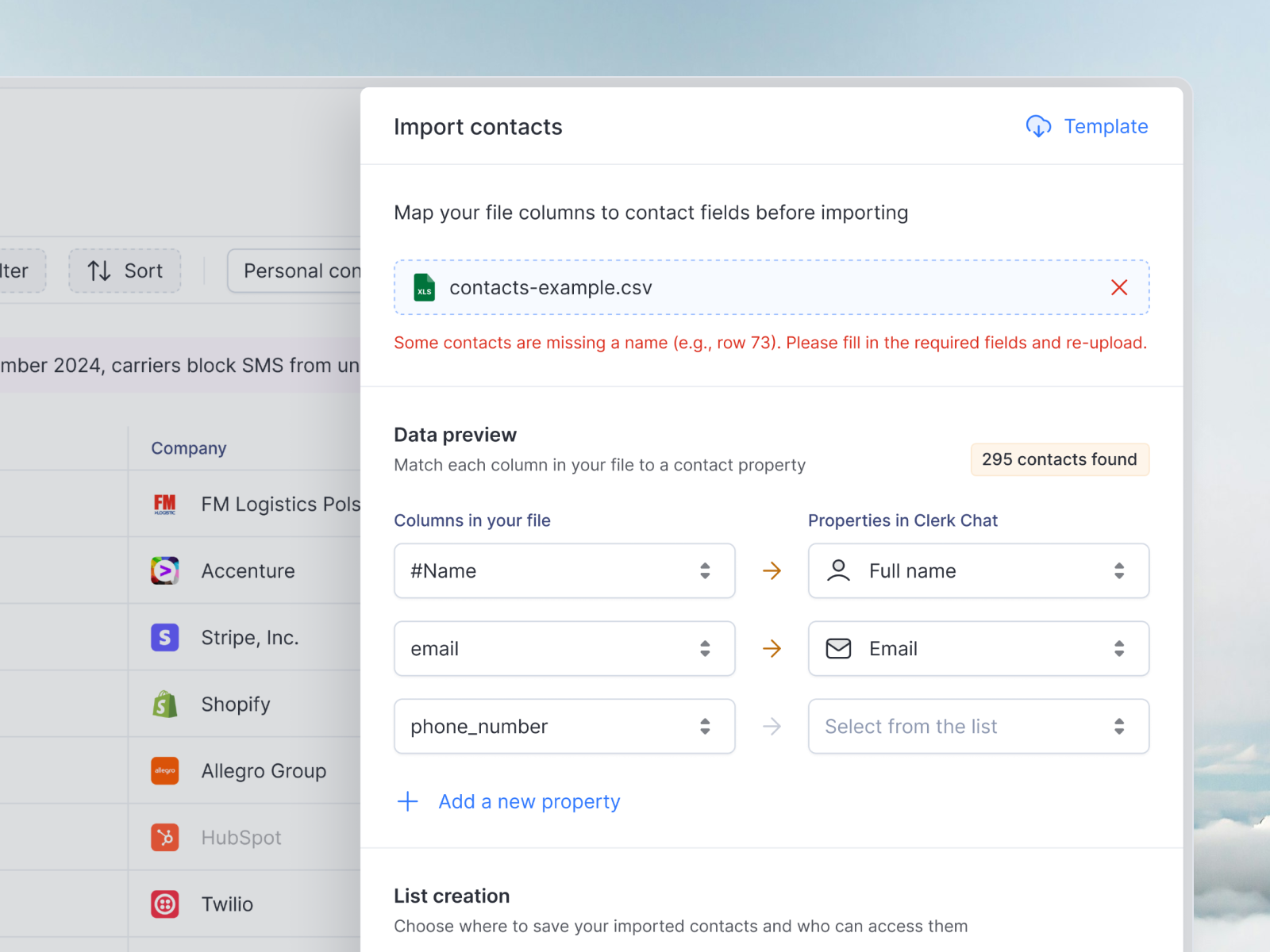Select the 'Stripe, Inc.' company name
Viewport: 1270px width, 952px height.
coord(250,638)
